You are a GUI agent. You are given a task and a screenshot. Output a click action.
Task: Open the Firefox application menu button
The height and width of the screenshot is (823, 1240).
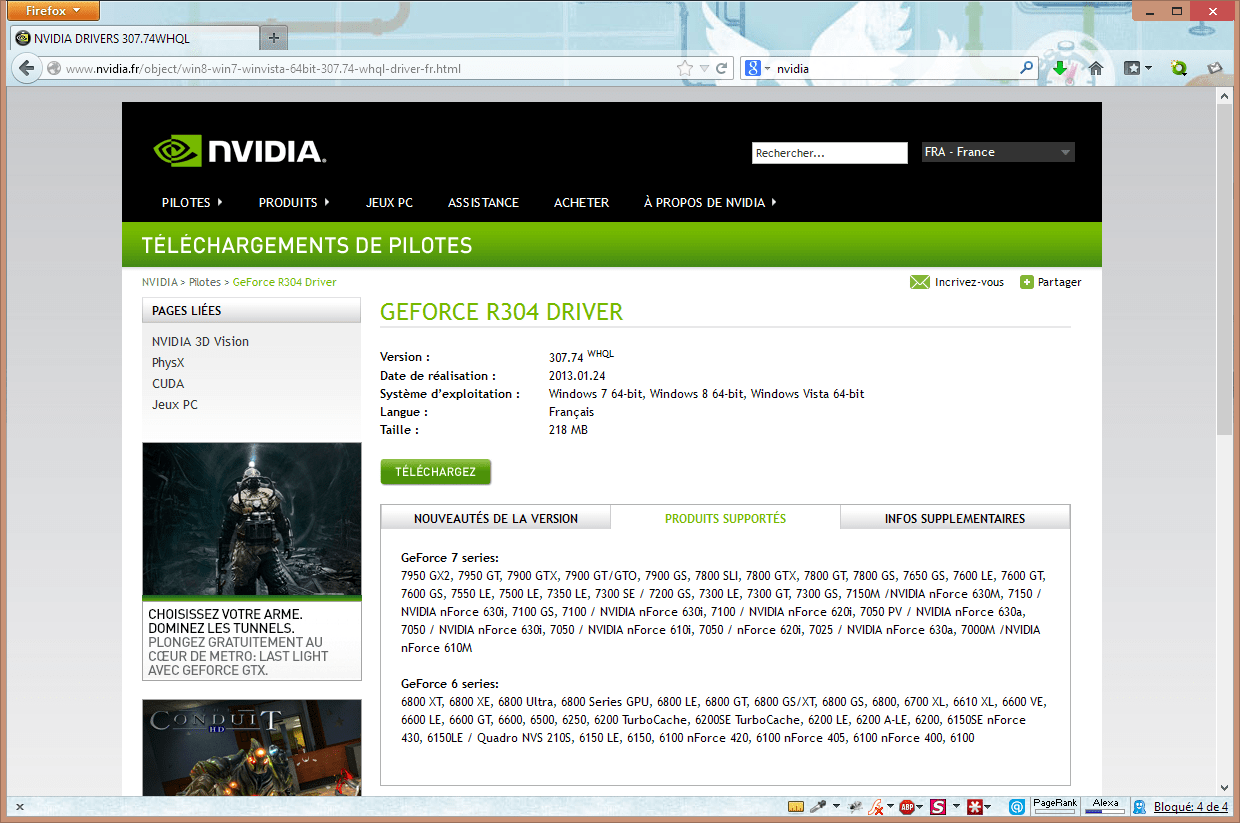[x=53, y=11]
